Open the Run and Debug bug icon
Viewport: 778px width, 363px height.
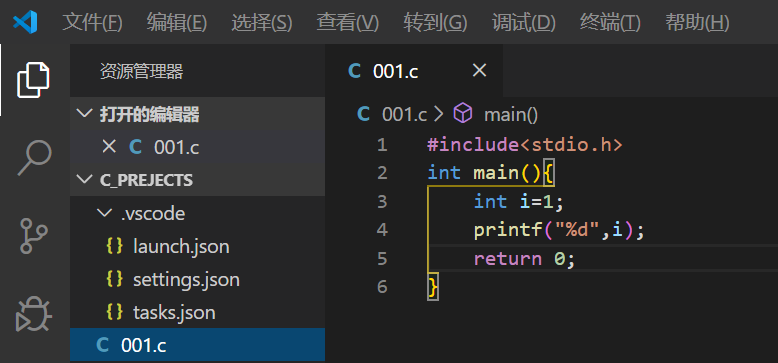point(33,314)
